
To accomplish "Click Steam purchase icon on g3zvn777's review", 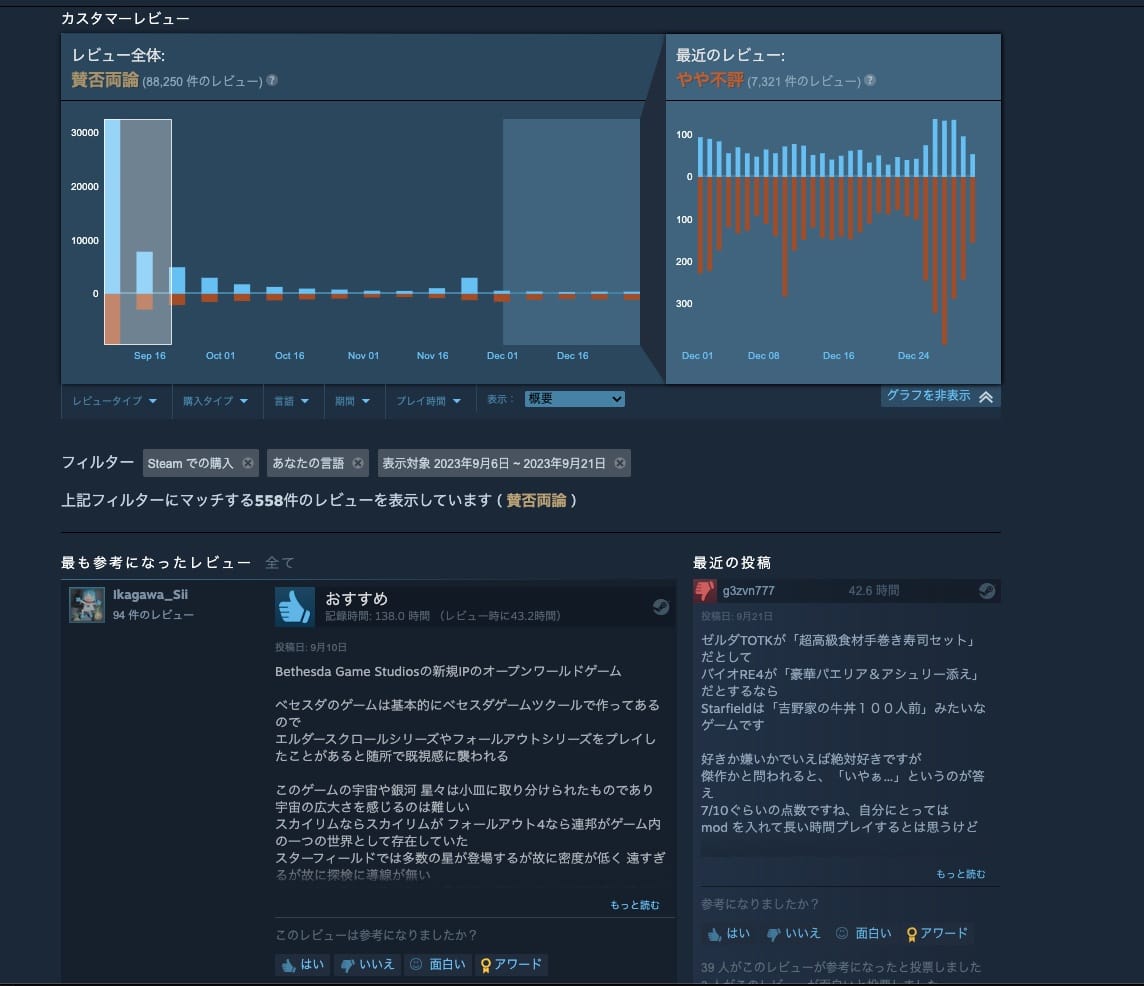I will (x=986, y=590).
